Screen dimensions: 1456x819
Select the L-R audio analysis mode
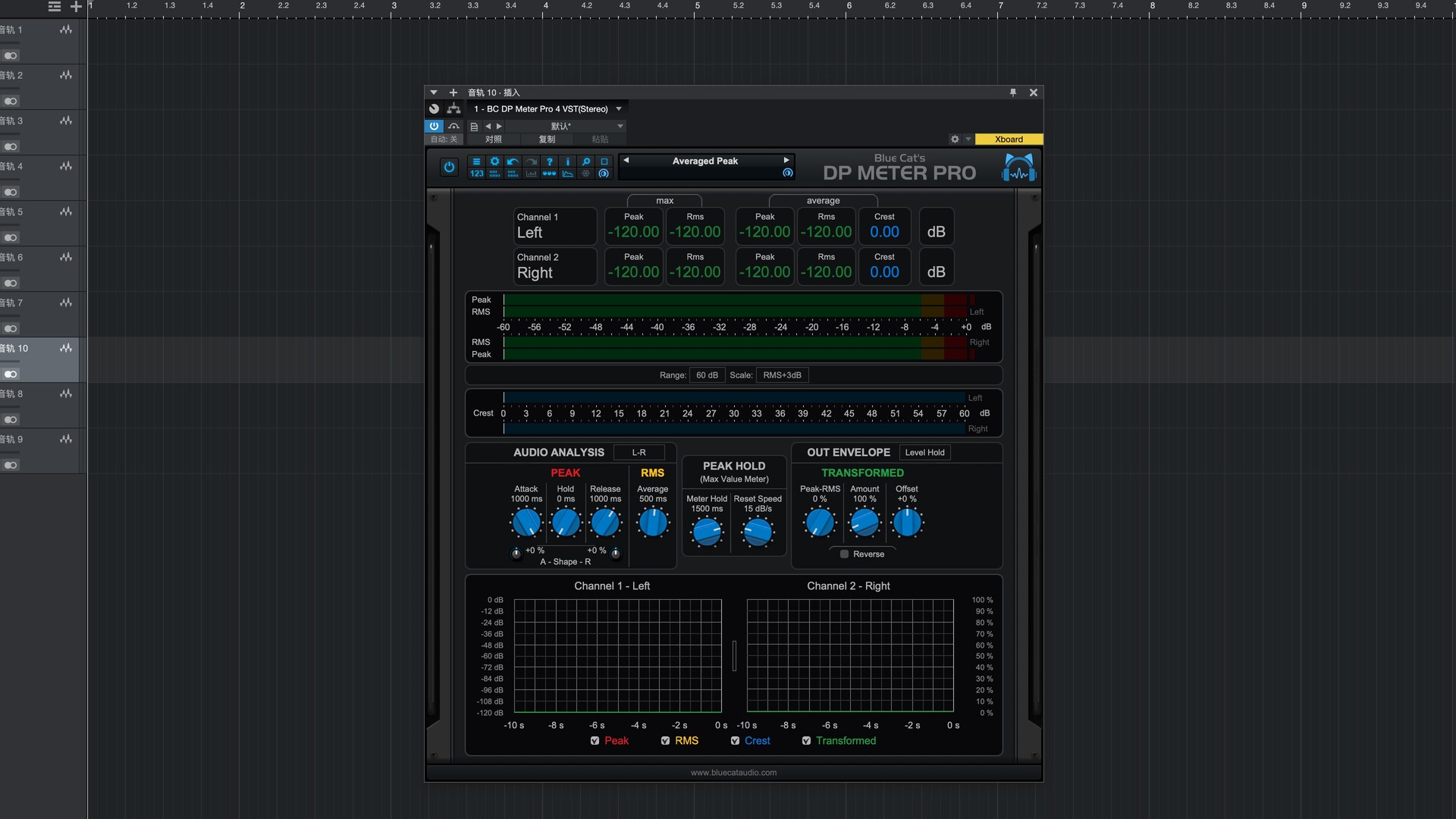point(639,453)
